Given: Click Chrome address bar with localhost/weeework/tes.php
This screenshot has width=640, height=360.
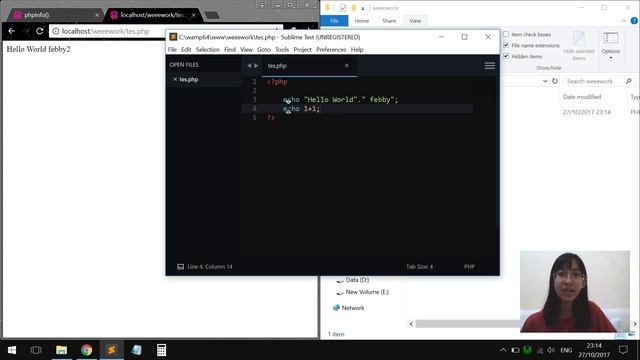Looking at the screenshot, I should pyautogui.click(x=106, y=31).
